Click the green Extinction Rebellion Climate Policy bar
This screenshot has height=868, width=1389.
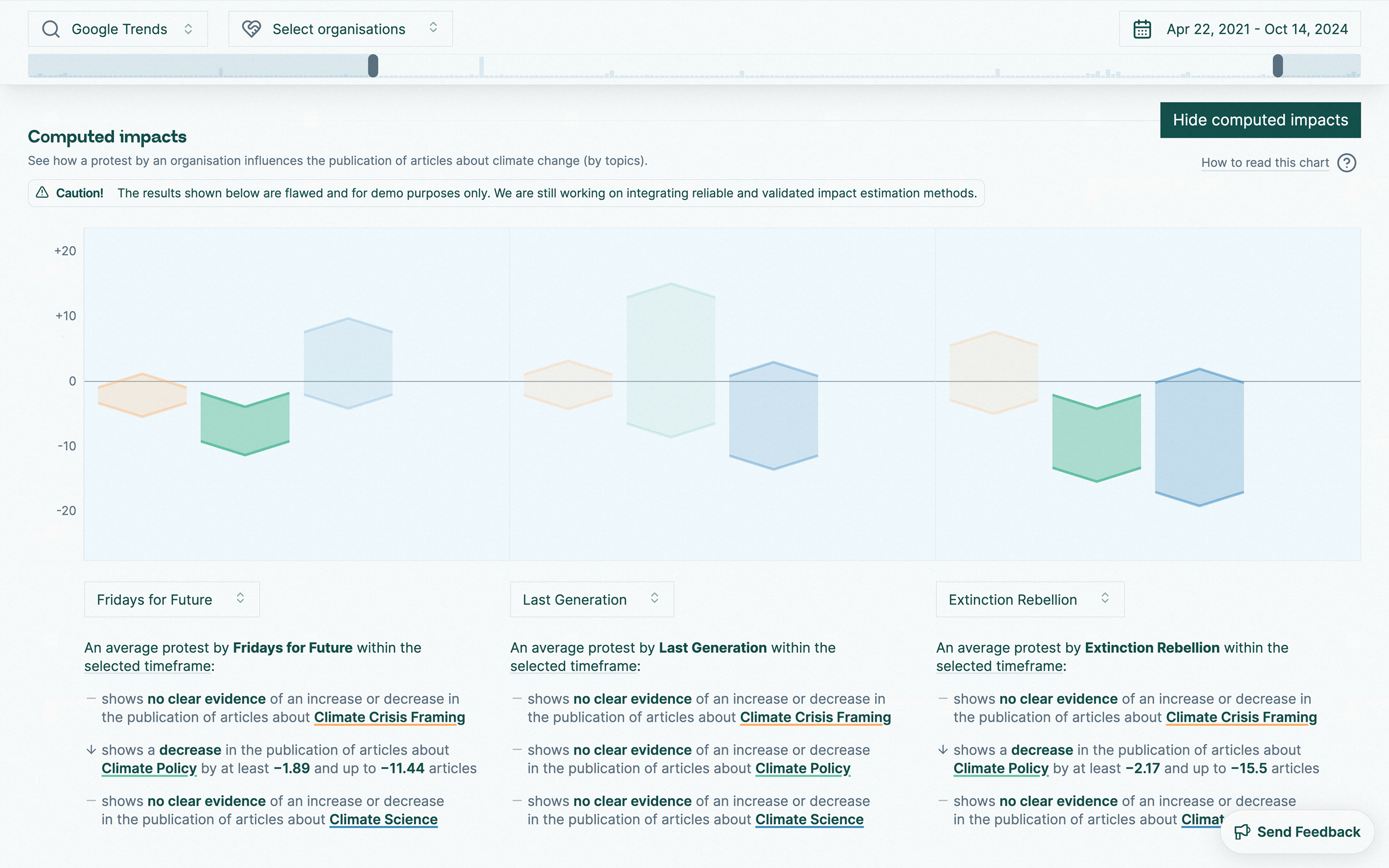(1097, 438)
